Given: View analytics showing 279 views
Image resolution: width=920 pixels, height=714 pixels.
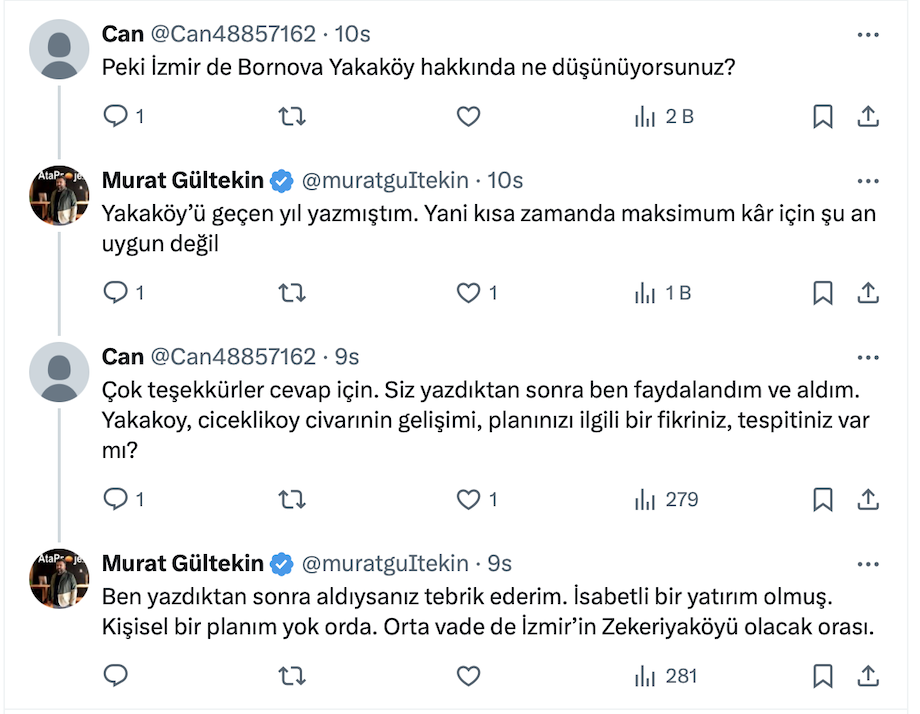Looking at the screenshot, I should pyautogui.click(x=667, y=499).
